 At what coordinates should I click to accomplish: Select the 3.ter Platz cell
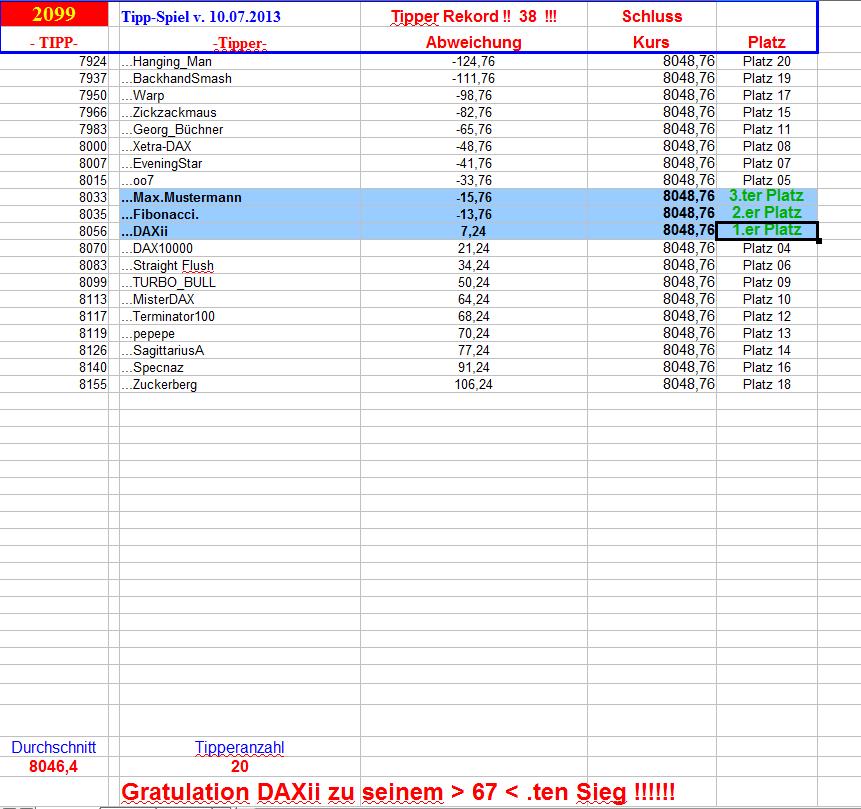pyautogui.click(x=767, y=197)
